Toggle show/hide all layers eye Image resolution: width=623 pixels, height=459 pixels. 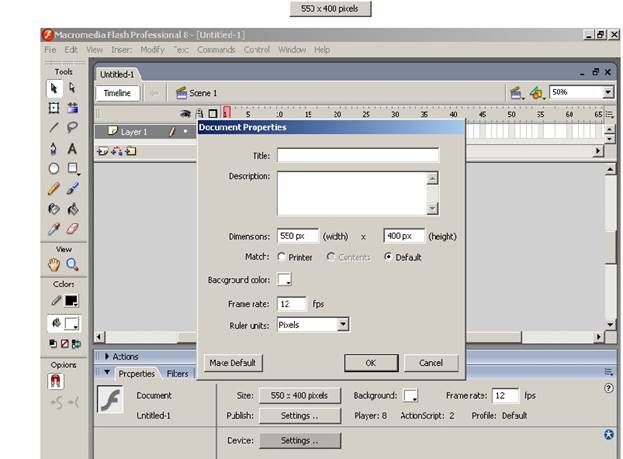185,114
